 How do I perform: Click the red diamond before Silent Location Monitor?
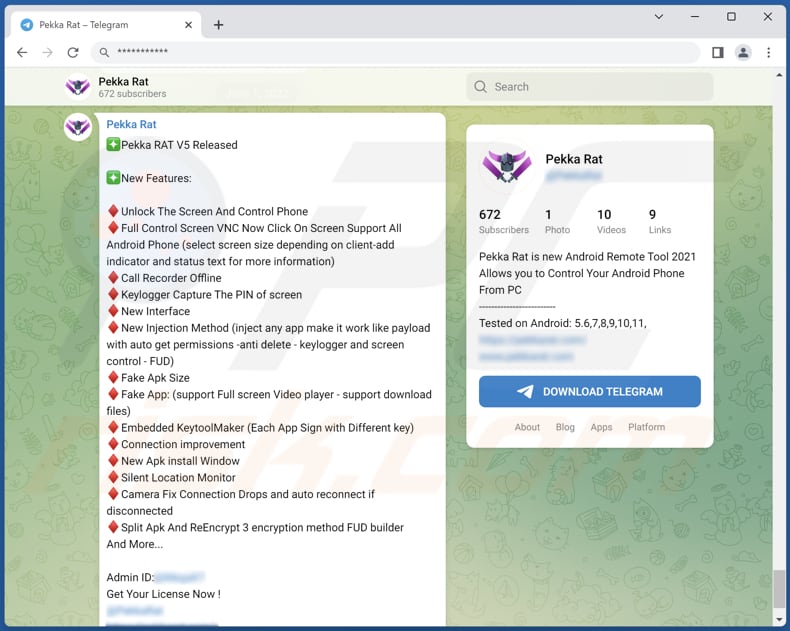click(113, 477)
